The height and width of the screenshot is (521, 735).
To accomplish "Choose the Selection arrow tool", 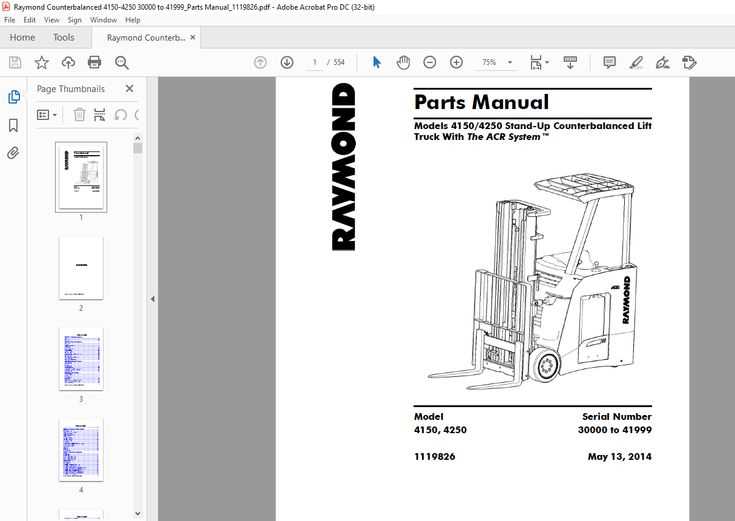I will (377, 62).
